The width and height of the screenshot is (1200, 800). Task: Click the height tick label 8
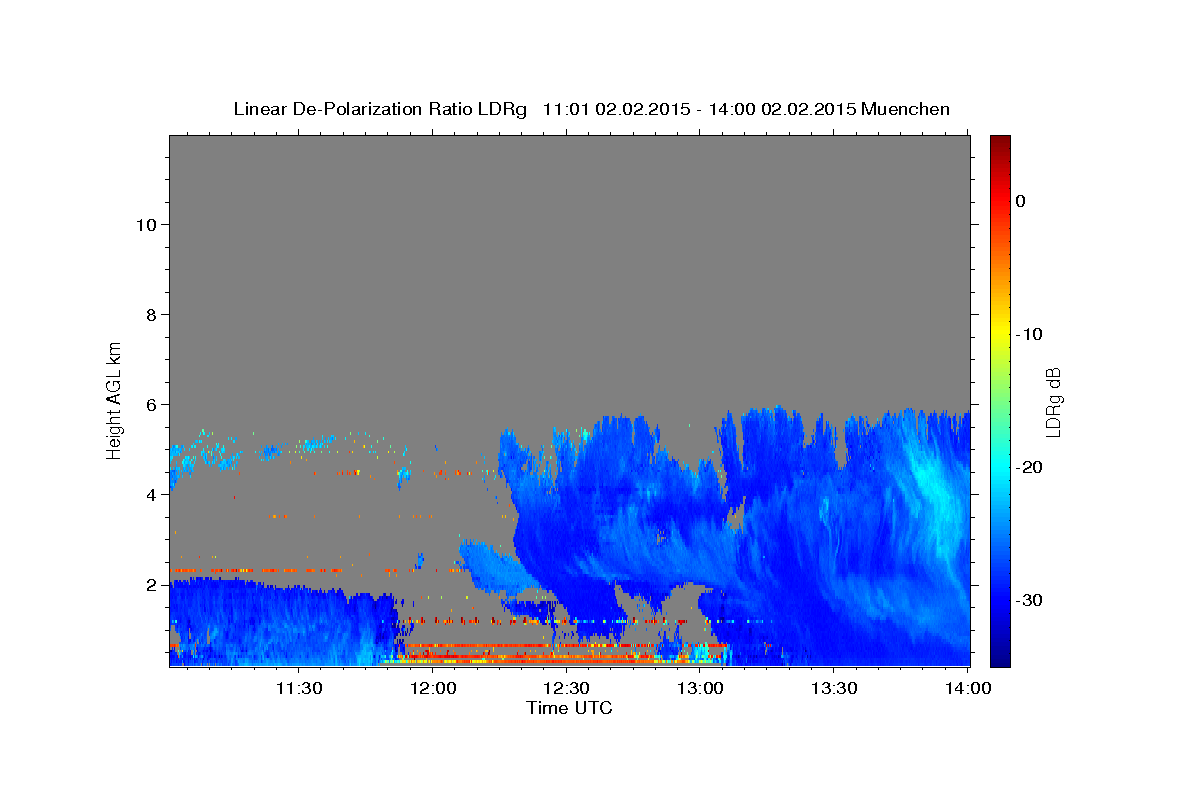(x=152, y=314)
